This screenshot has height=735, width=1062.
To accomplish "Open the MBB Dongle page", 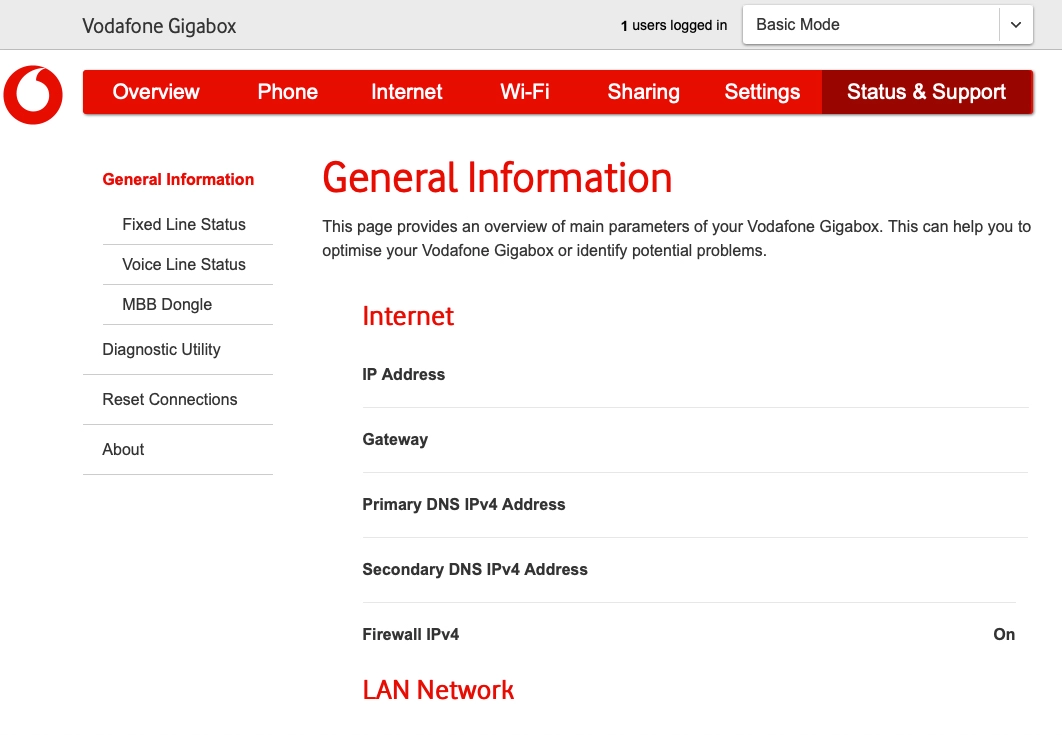I will click(x=165, y=304).
